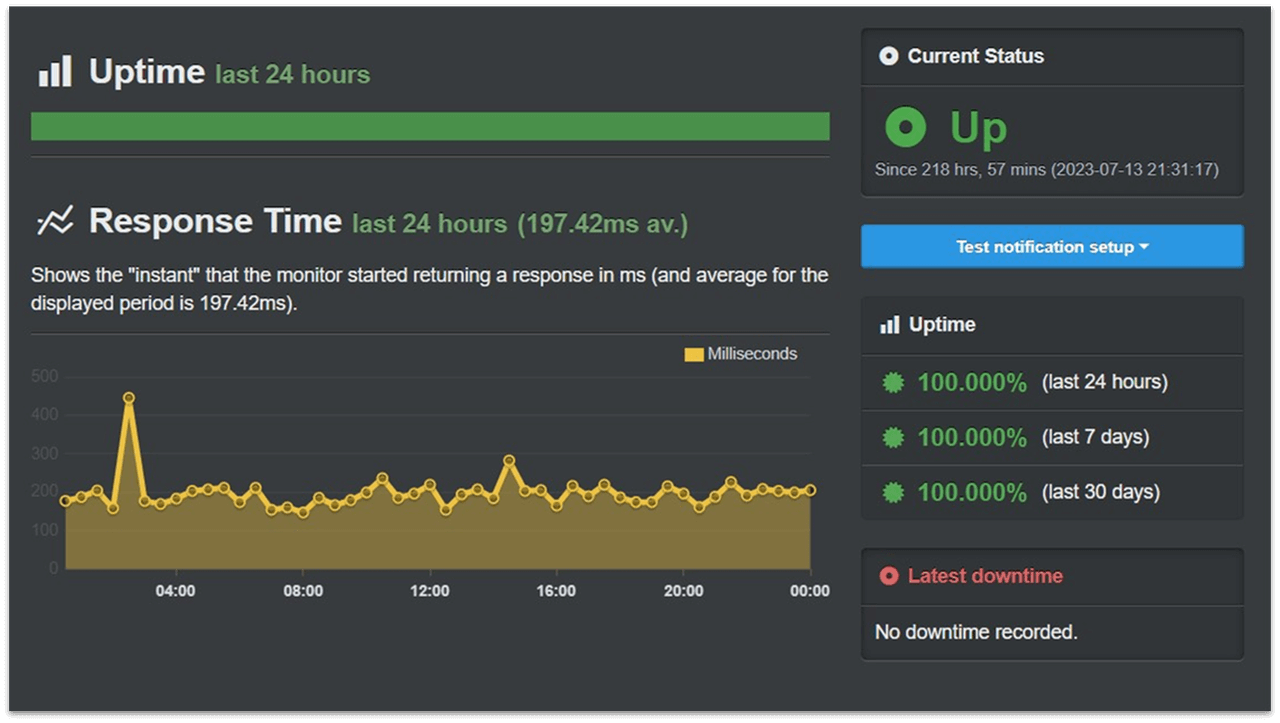Click the bar icon in Uptime sidebar panel
The image size is (1280, 723).
[x=889, y=325]
